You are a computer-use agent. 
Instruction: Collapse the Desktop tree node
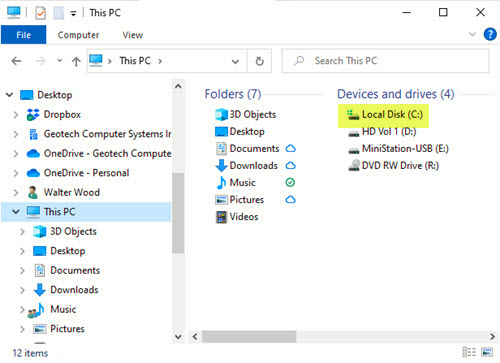tap(10, 95)
